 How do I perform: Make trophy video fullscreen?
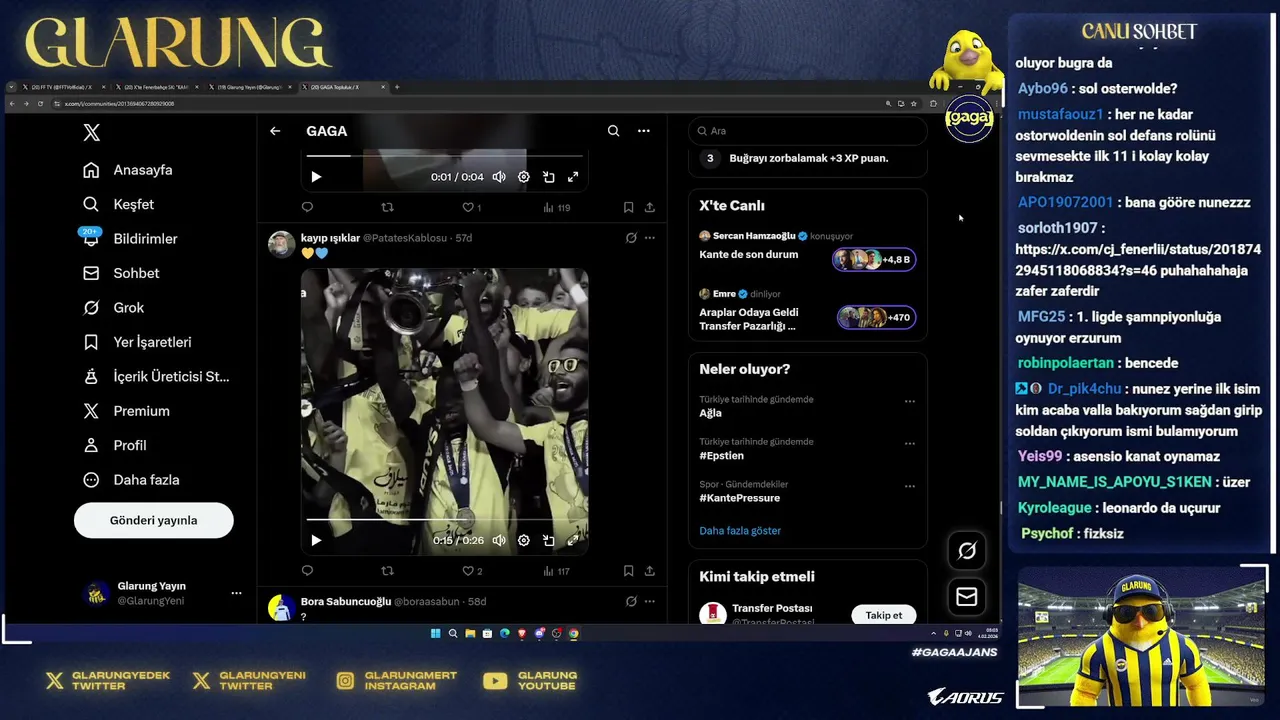point(573,541)
